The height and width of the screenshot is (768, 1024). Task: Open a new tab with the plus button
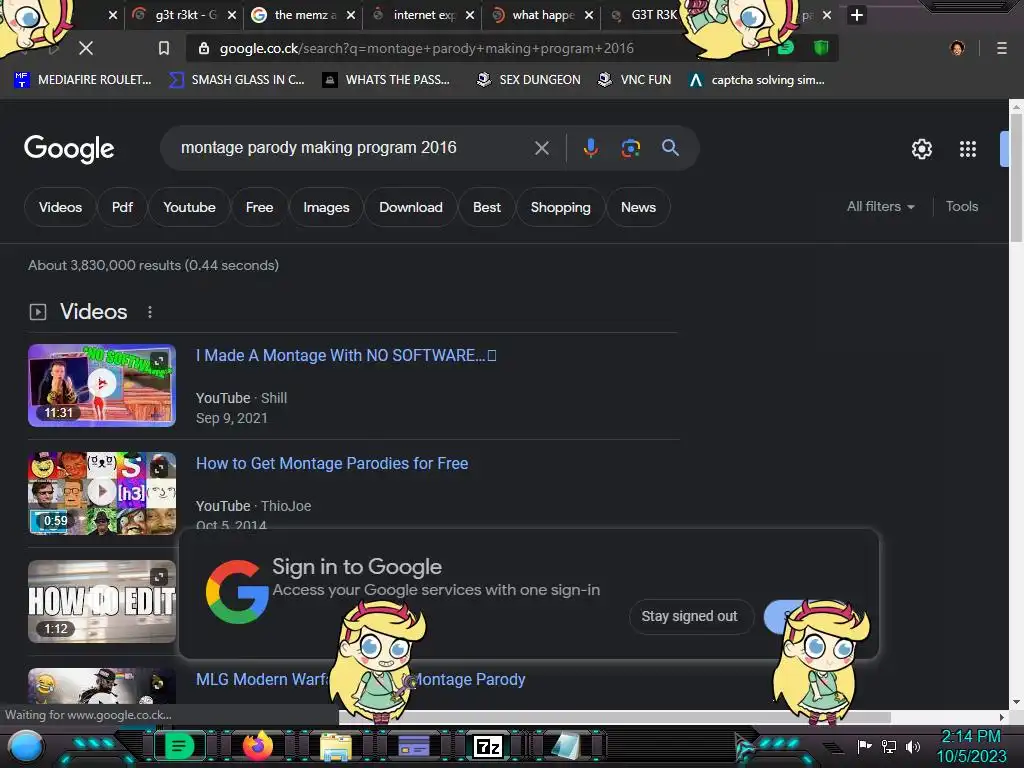pos(857,15)
